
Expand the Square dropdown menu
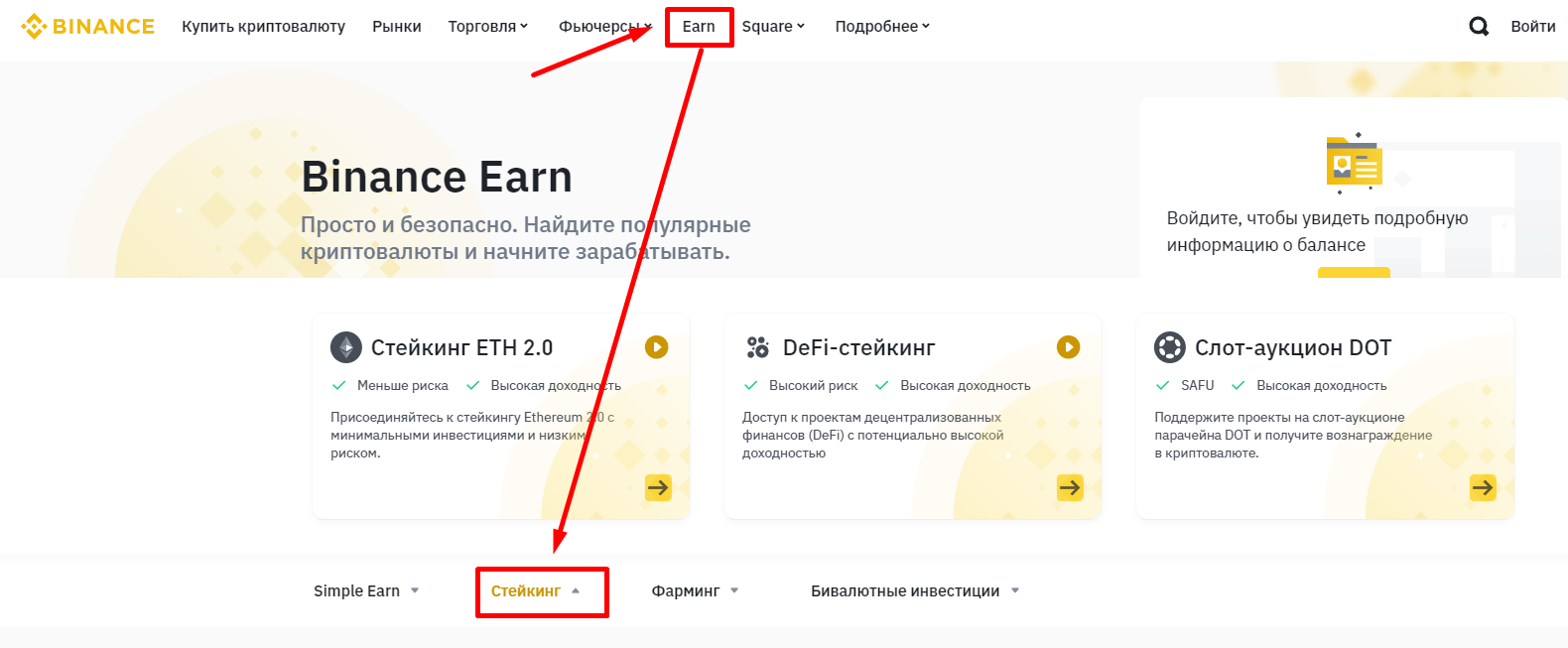[773, 27]
